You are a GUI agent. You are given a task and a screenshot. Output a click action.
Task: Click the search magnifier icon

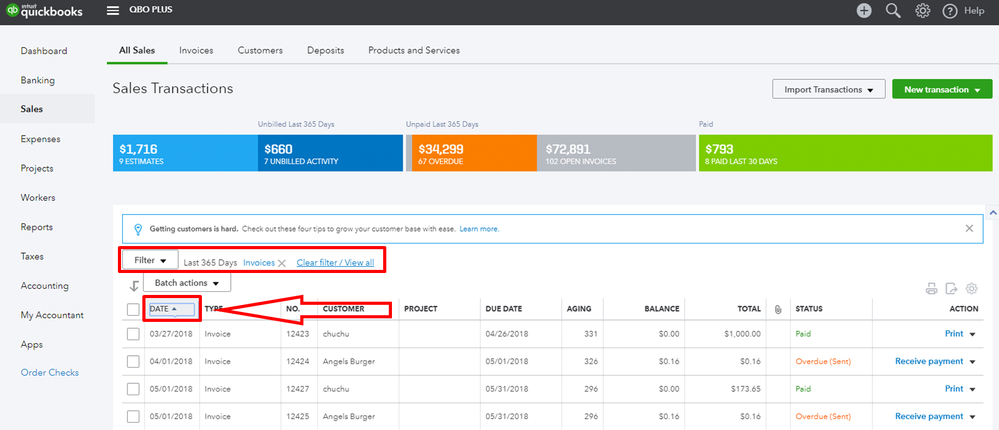pyautogui.click(x=893, y=11)
